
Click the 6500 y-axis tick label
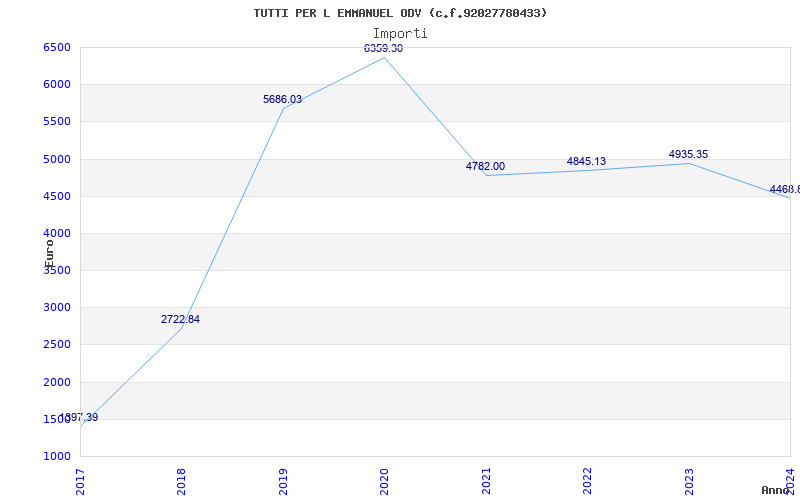click(x=57, y=47)
